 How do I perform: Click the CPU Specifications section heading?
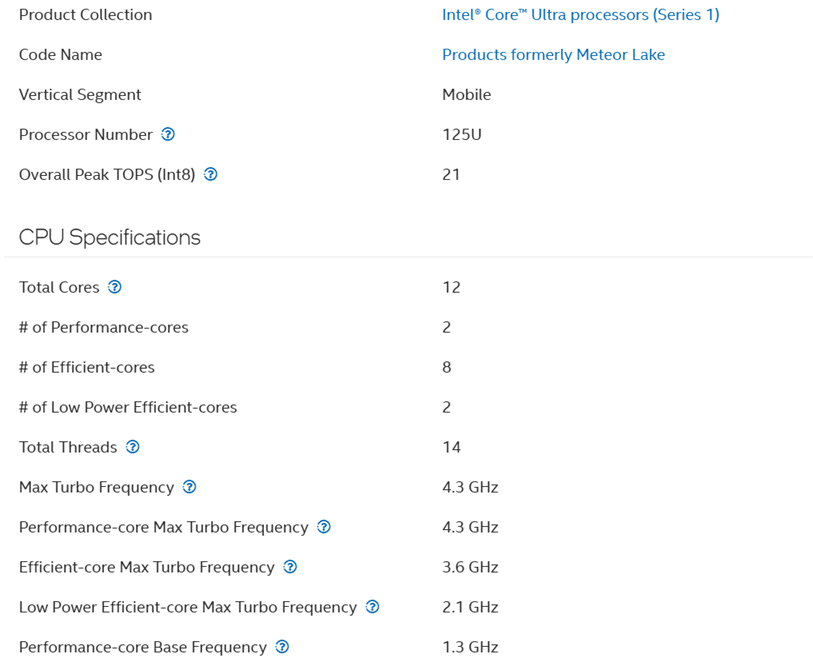110,237
